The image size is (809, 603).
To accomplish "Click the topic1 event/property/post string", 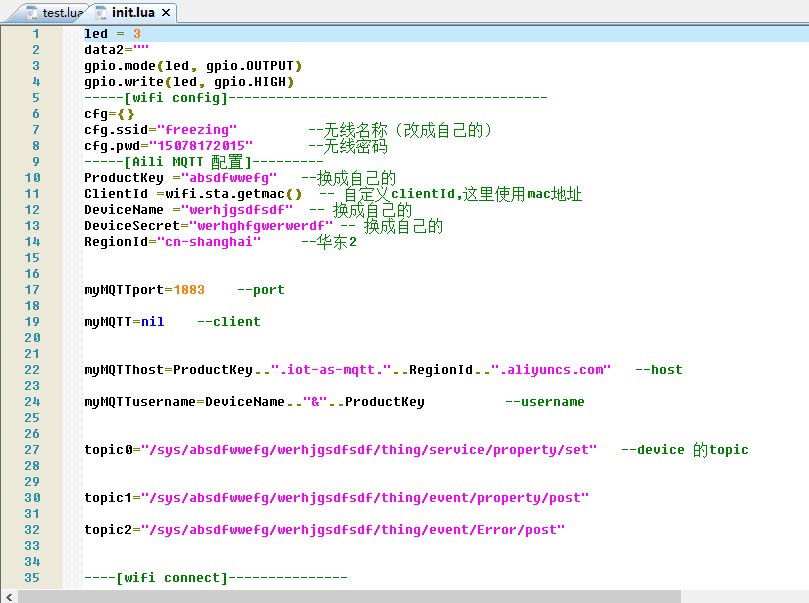I will (x=365, y=498).
